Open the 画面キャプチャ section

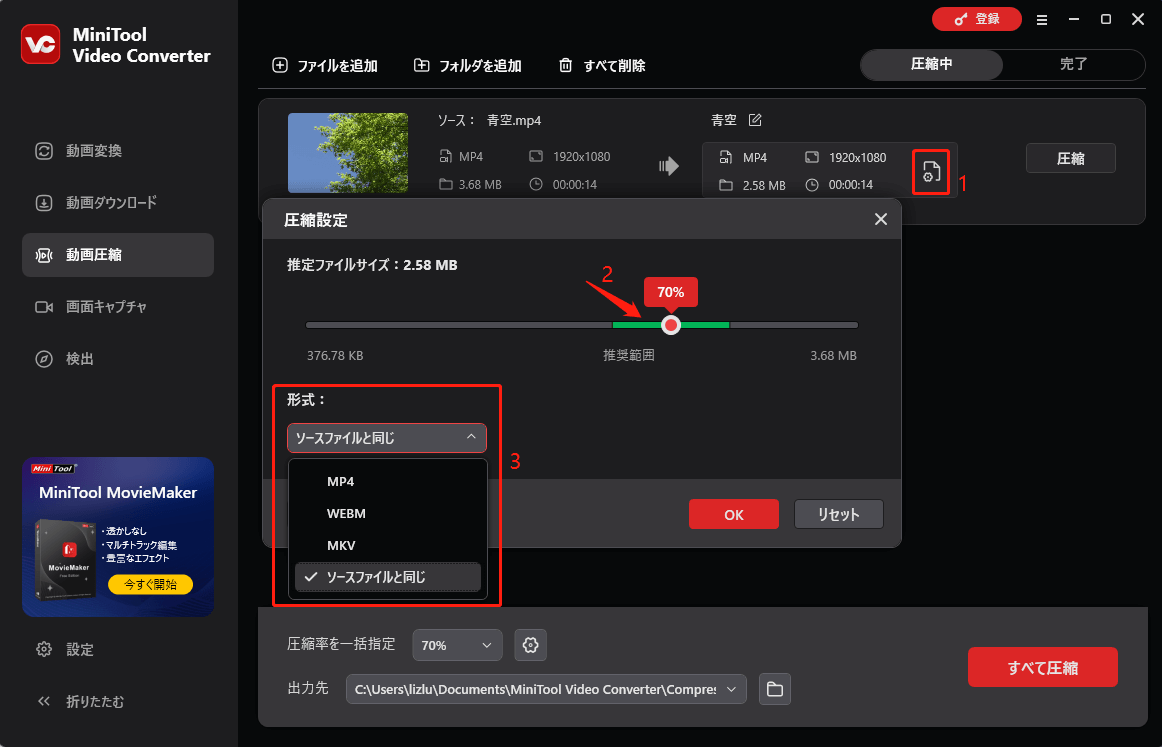118,307
